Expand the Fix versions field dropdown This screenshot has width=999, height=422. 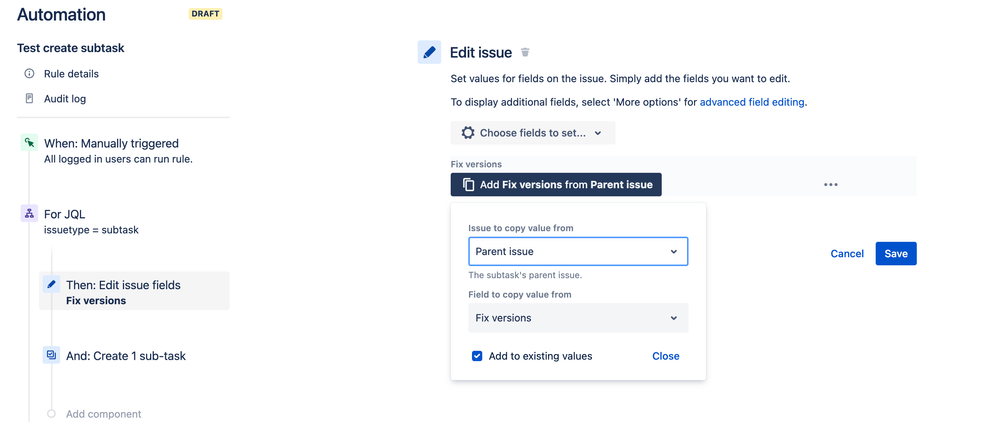coord(577,318)
